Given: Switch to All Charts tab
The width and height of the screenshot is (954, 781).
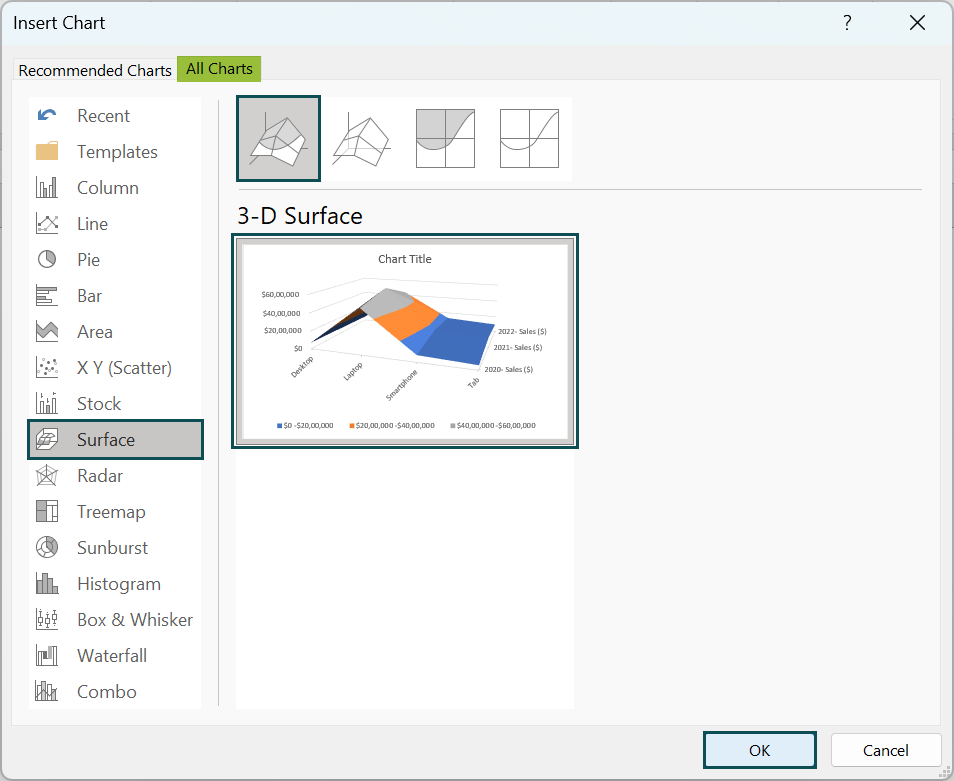Looking at the screenshot, I should click(219, 69).
